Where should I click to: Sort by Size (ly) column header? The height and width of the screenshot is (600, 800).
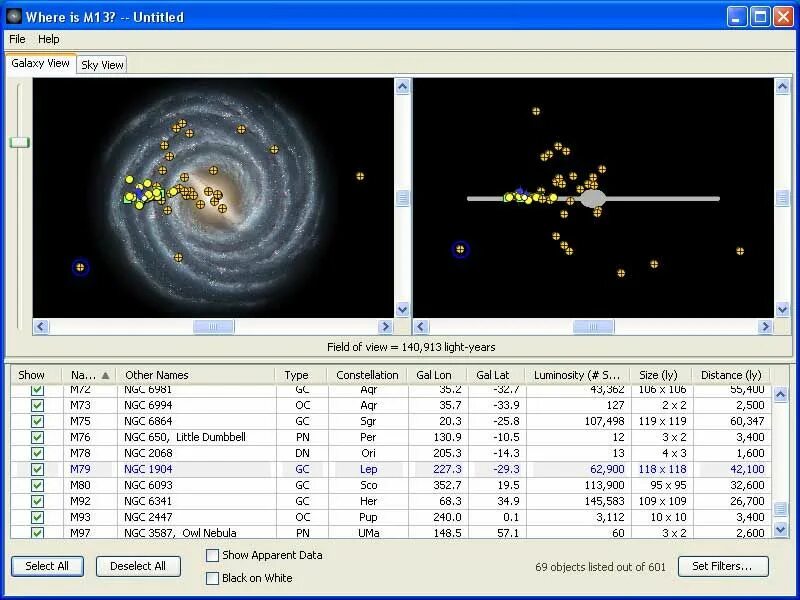click(x=661, y=375)
